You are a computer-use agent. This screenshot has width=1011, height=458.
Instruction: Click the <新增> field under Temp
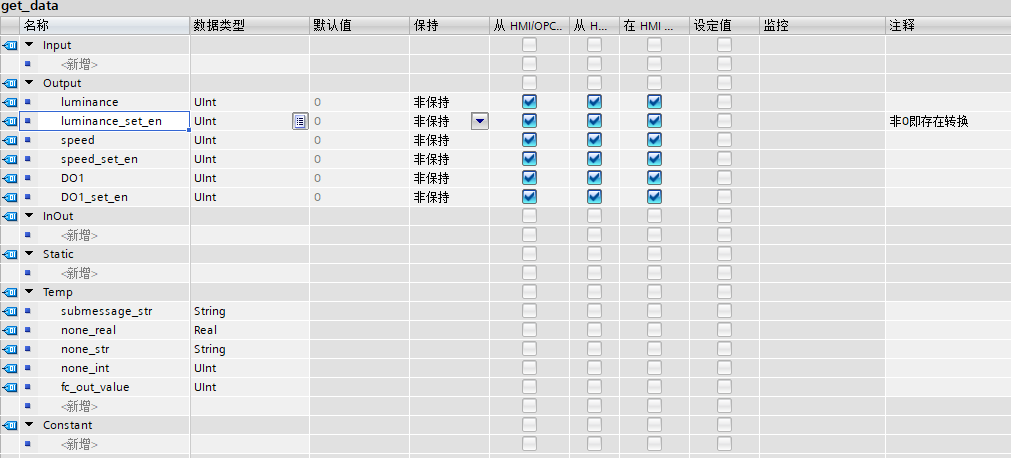coord(79,406)
